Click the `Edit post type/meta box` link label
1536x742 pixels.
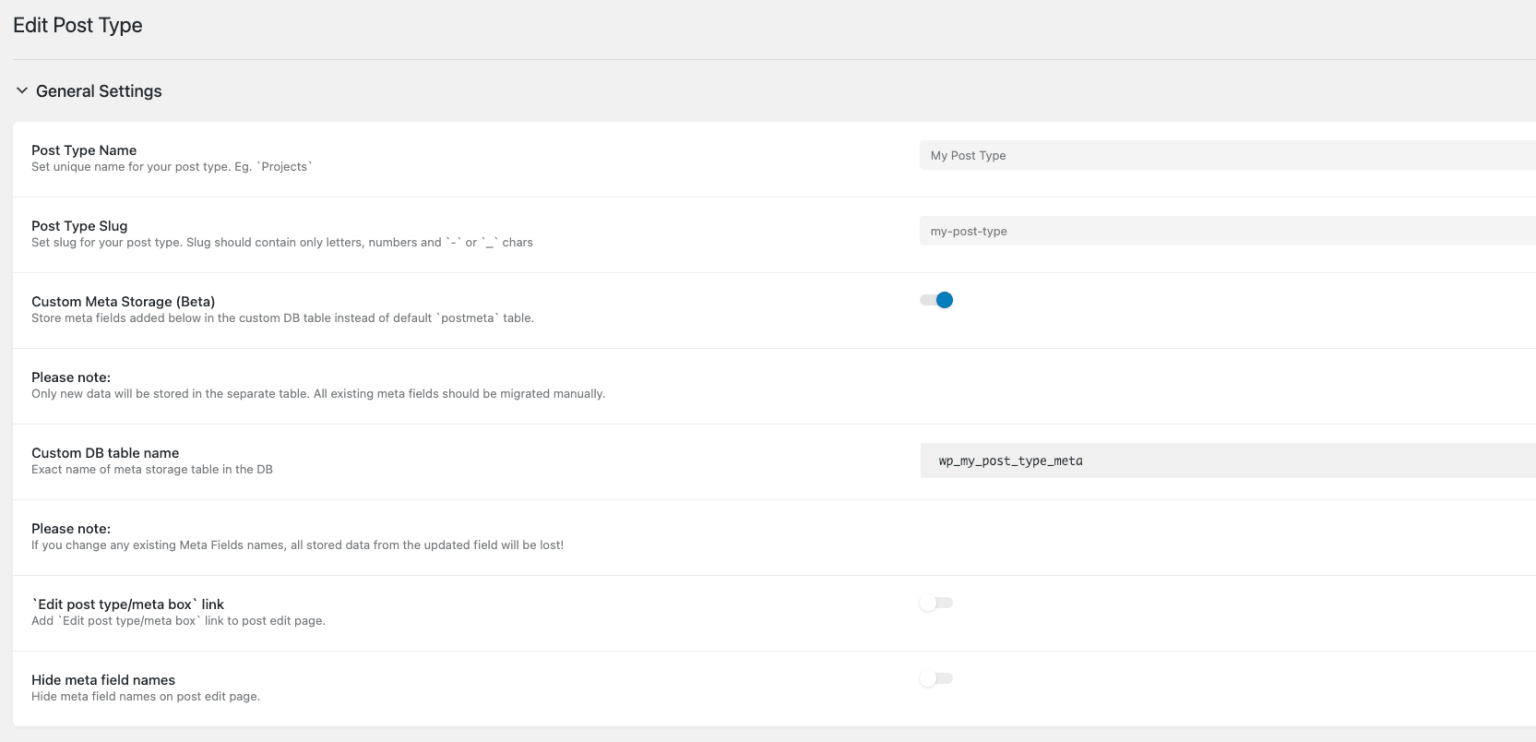pos(128,605)
